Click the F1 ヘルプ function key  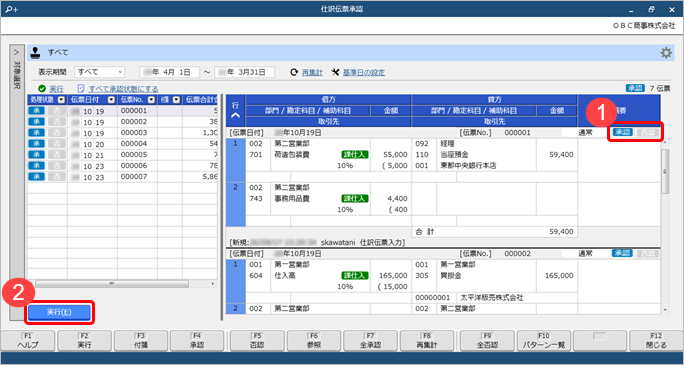(28, 341)
